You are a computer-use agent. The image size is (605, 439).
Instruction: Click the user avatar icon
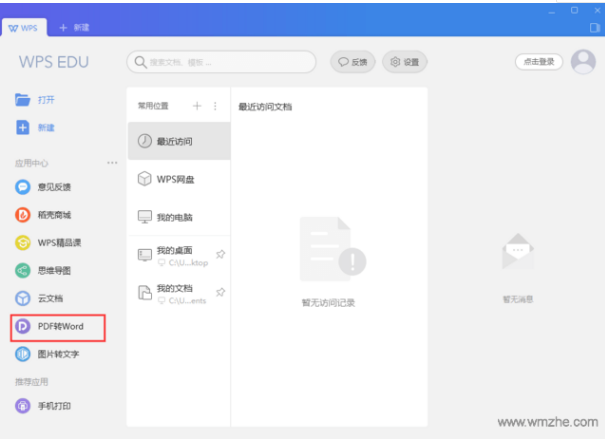(x=583, y=62)
